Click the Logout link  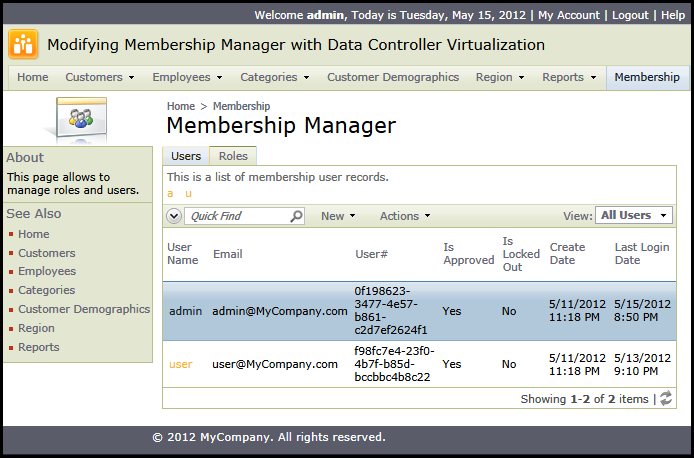click(630, 15)
